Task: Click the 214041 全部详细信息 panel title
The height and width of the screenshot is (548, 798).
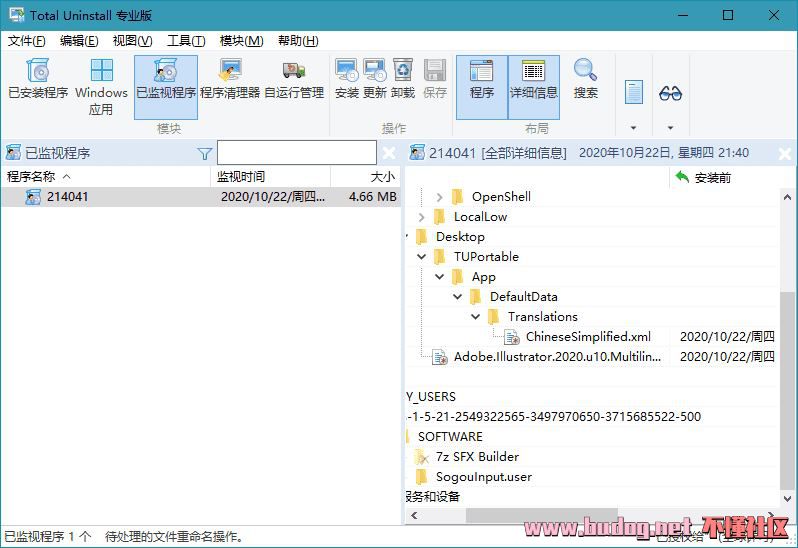Action: 498,153
